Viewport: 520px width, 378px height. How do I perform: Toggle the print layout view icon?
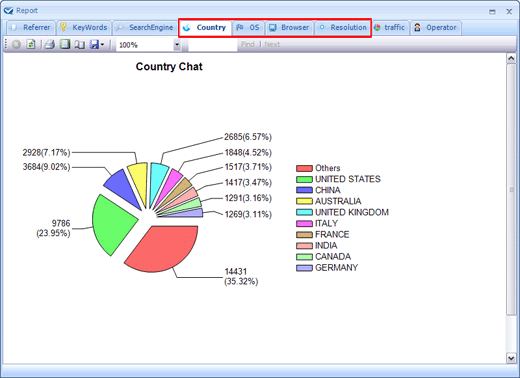(65, 44)
